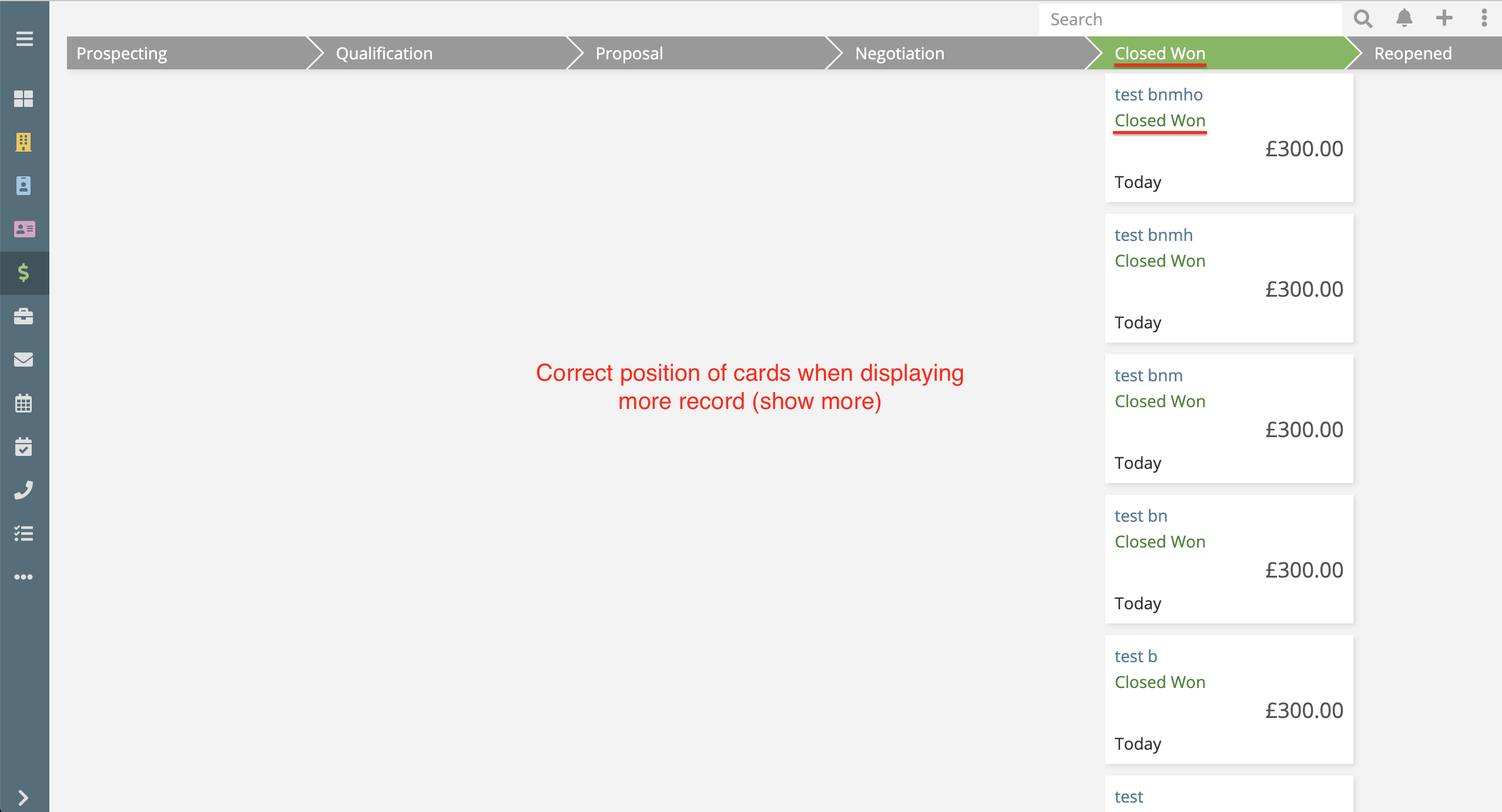Open the Calendar icon in sidebar
The height and width of the screenshot is (812, 1502).
[24, 403]
